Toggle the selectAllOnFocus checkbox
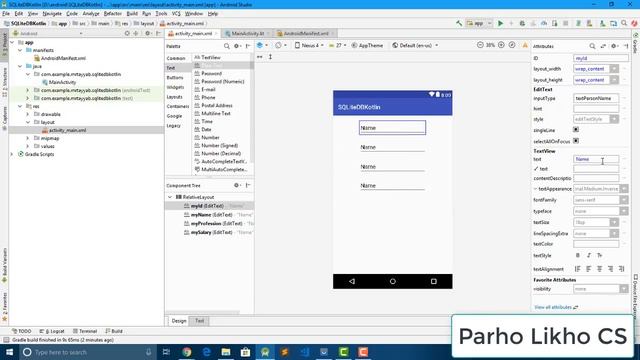This screenshot has height=360, width=640. click(x=576, y=141)
